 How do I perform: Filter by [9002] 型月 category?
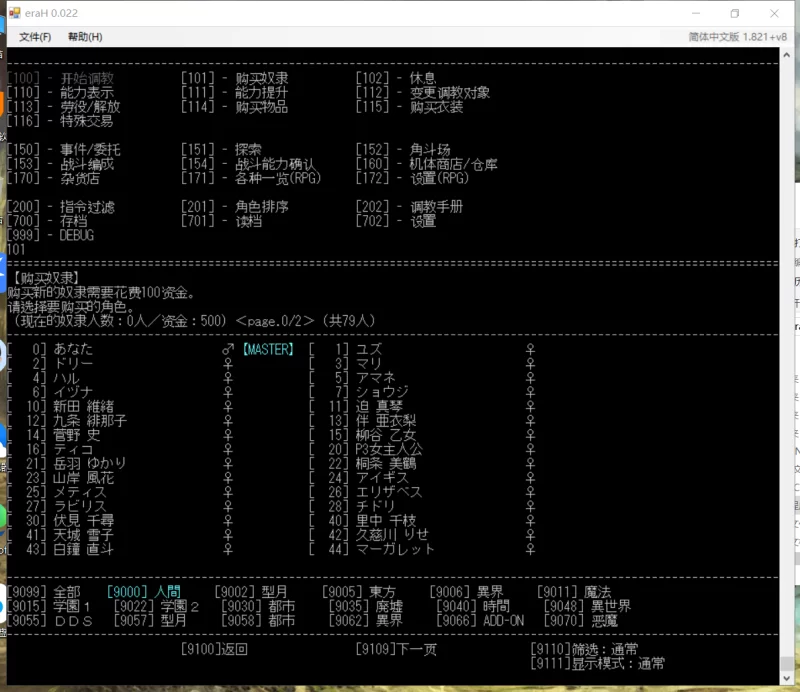[251, 592]
